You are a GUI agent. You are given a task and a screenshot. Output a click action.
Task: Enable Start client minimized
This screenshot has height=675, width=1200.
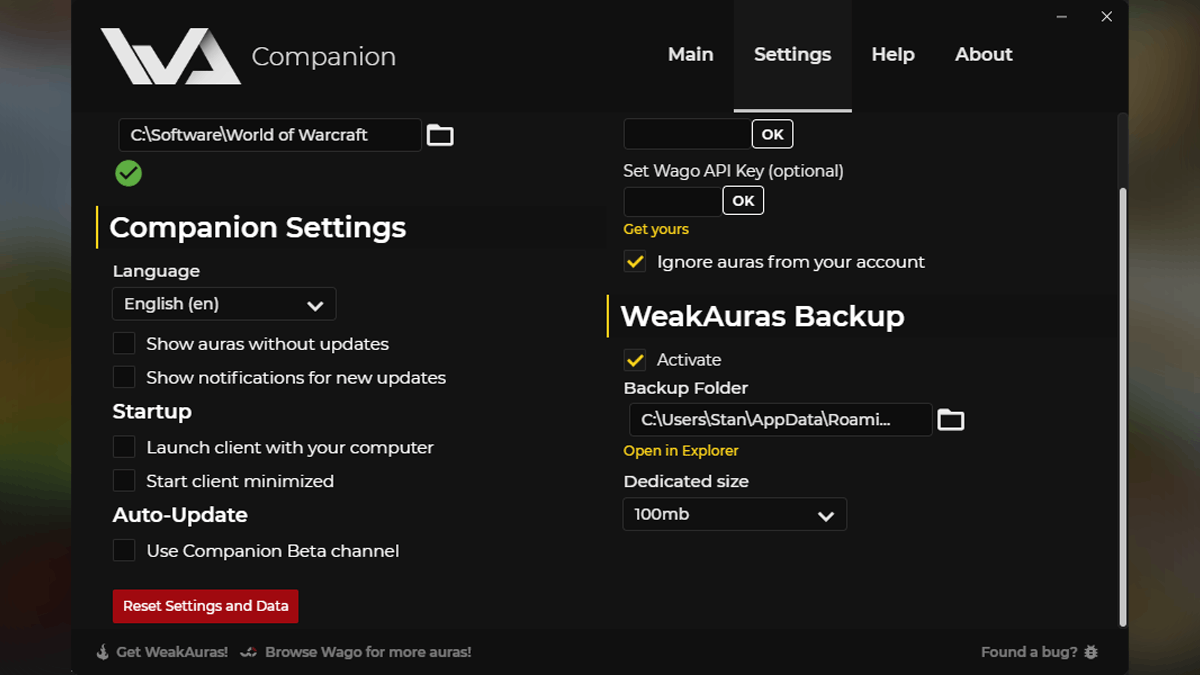(124, 481)
